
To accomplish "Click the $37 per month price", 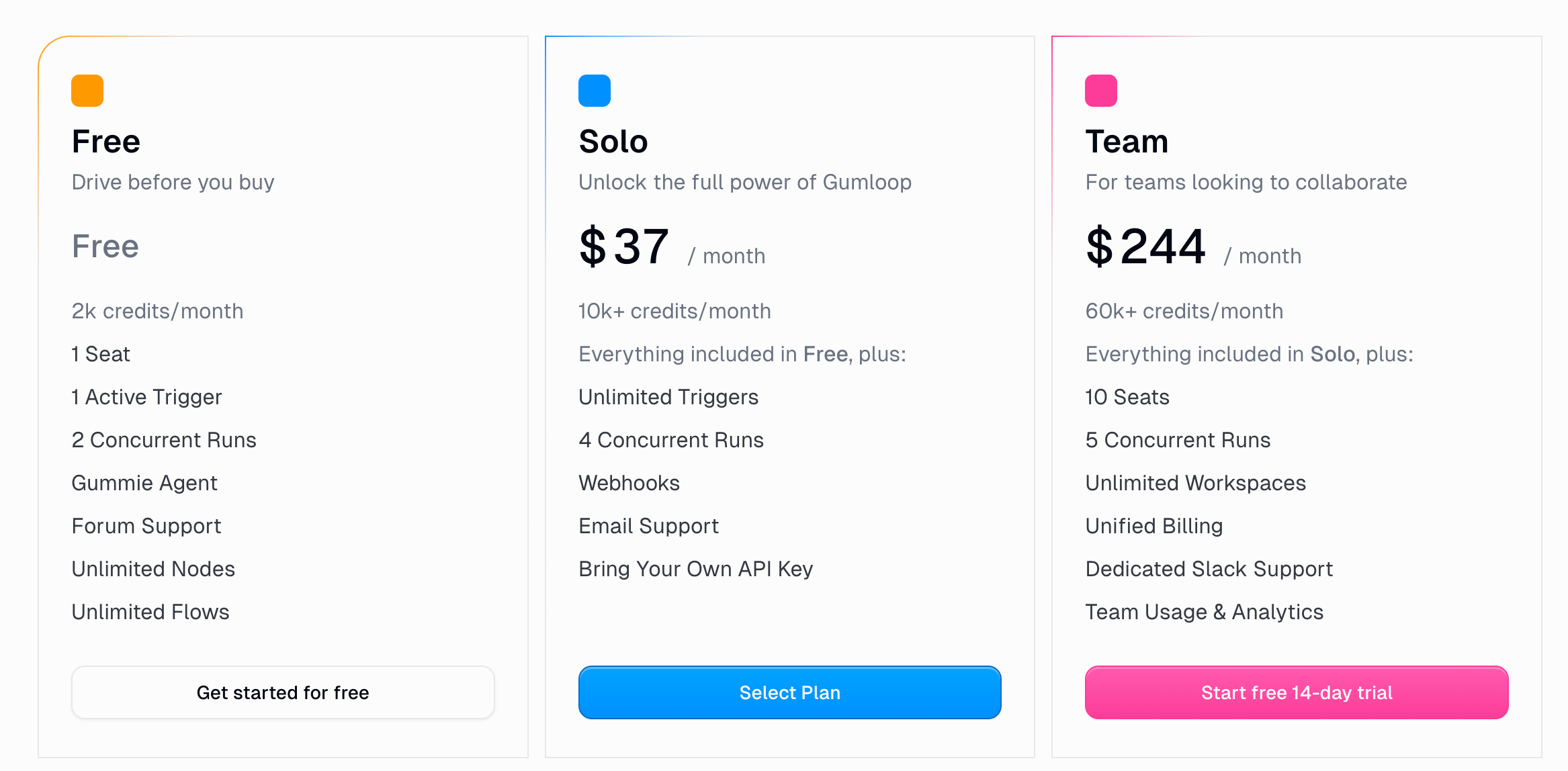I will pyautogui.click(x=672, y=246).
